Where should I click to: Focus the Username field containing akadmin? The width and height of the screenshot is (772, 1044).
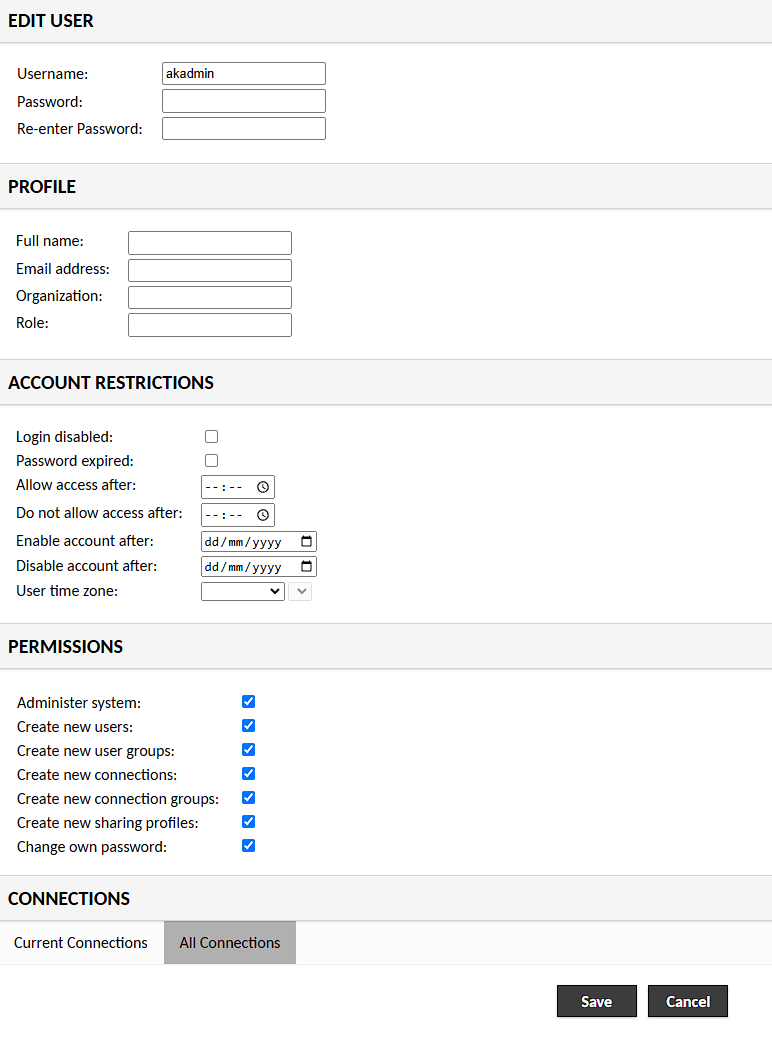pyautogui.click(x=244, y=74)
